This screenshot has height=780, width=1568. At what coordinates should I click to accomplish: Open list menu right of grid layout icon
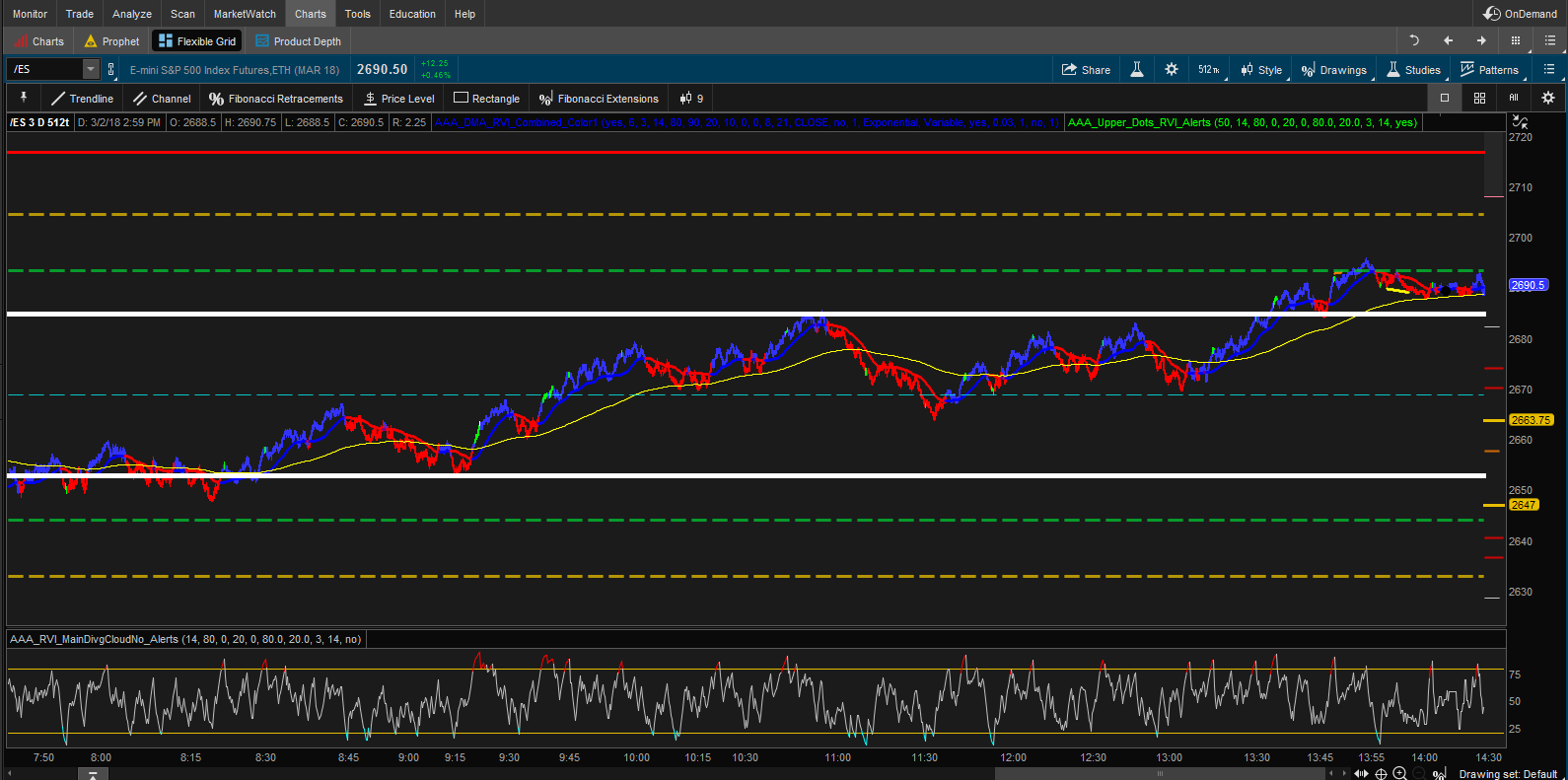pos(1549,40)
